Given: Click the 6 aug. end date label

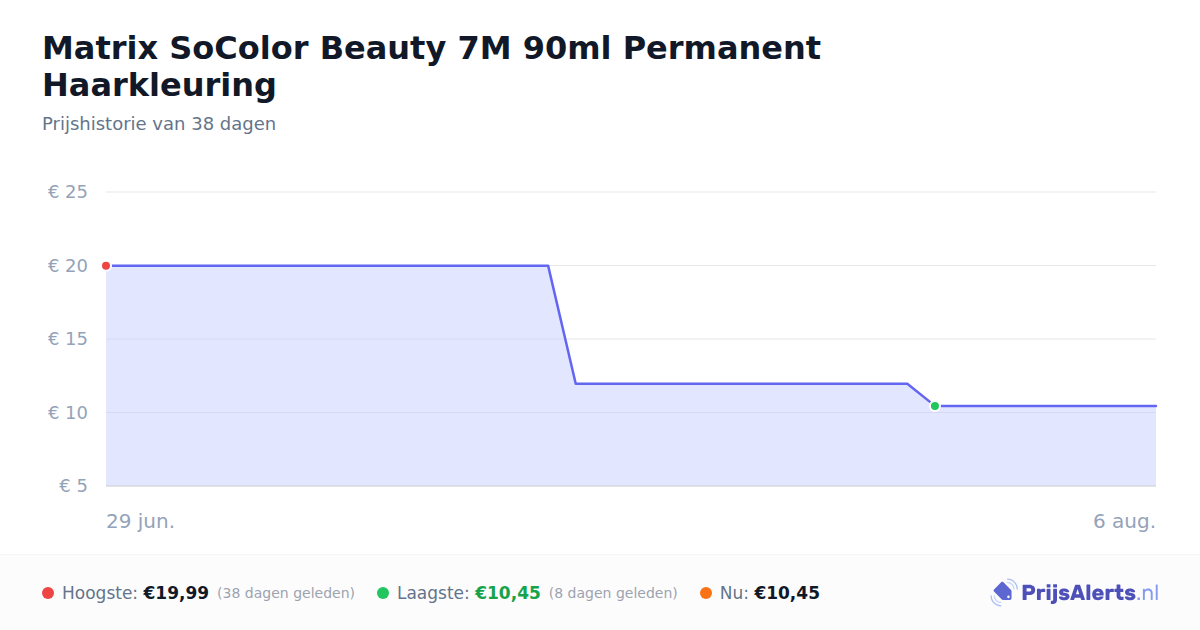Looking at the screenshot, I should 1125,522.
